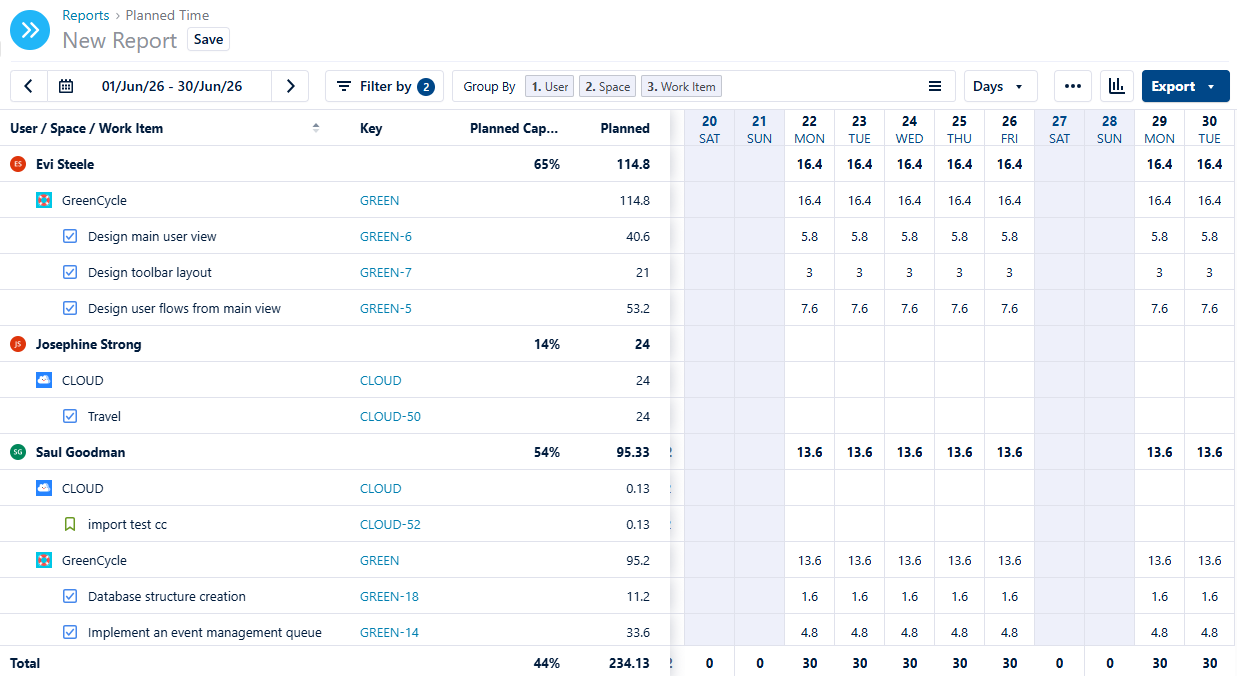Open Filter by options

[x=384, y=86]
